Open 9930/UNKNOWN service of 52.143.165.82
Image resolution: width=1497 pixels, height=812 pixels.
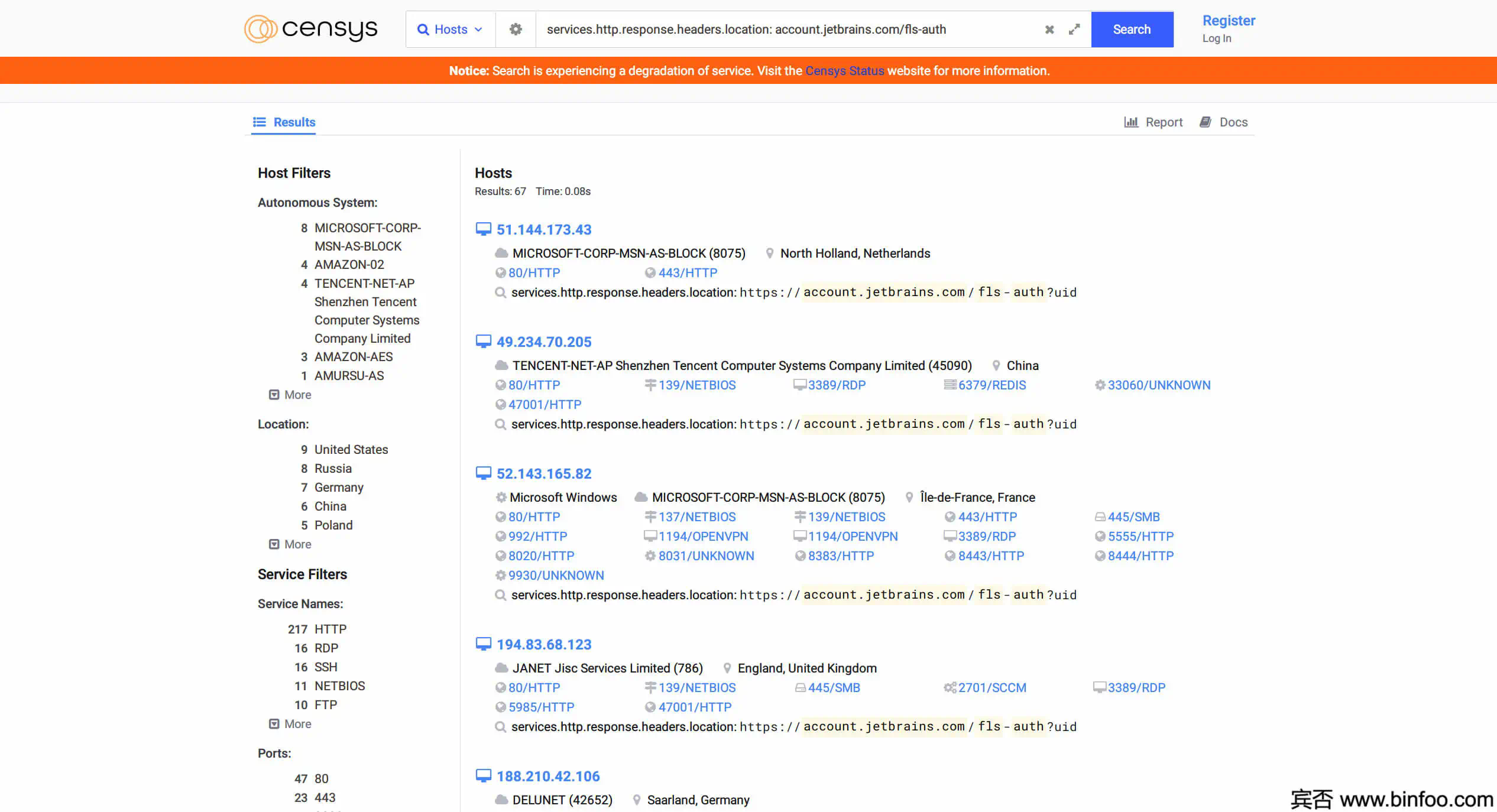coord(556,576)
